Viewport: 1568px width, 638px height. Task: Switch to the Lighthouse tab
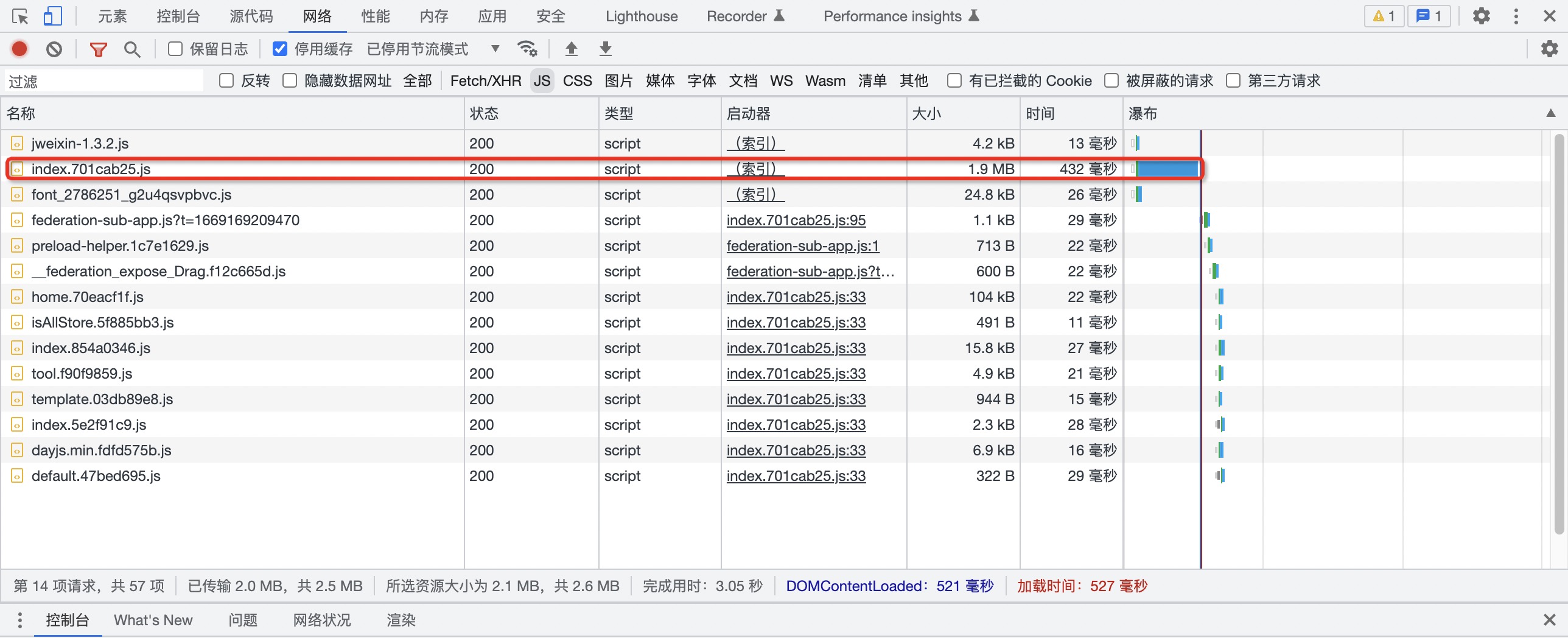641,16
